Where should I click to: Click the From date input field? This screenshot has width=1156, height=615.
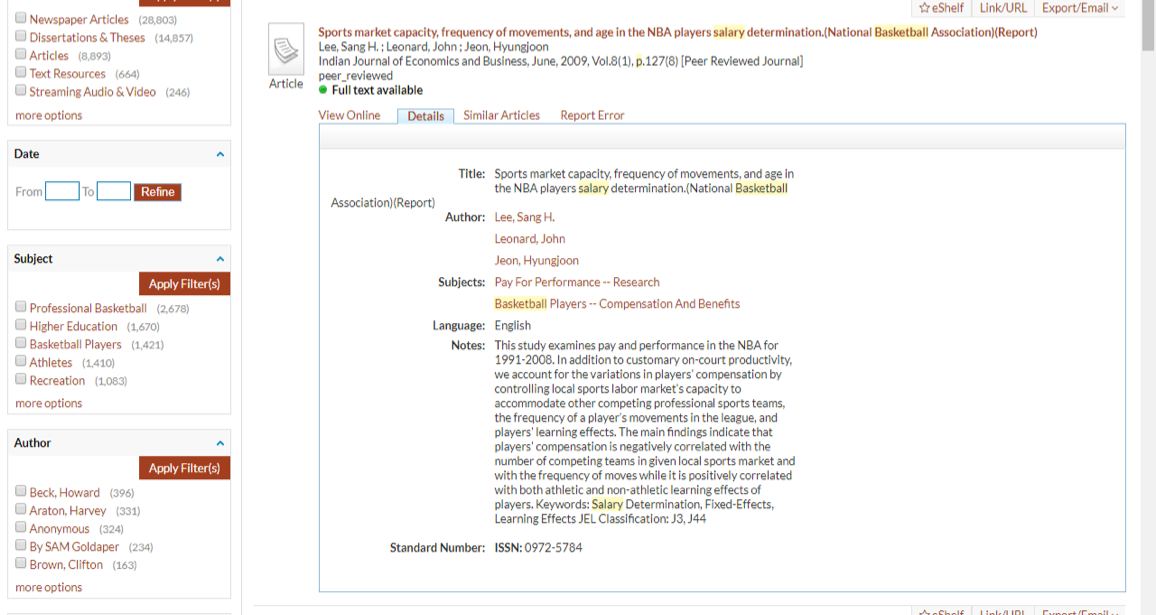pyautogui.click(x=62, y=191)
